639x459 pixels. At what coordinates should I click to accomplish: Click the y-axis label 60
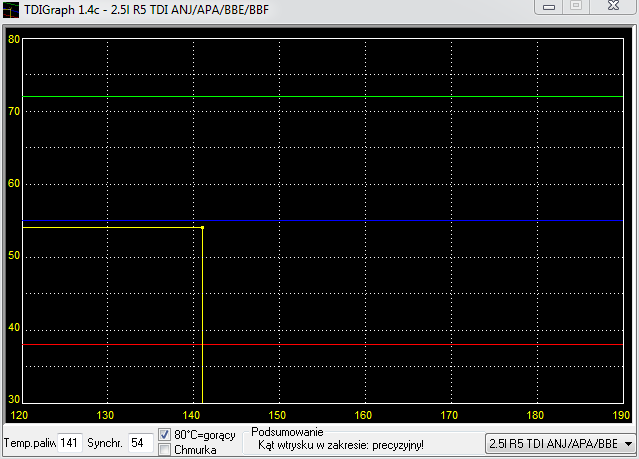(14, 183)
